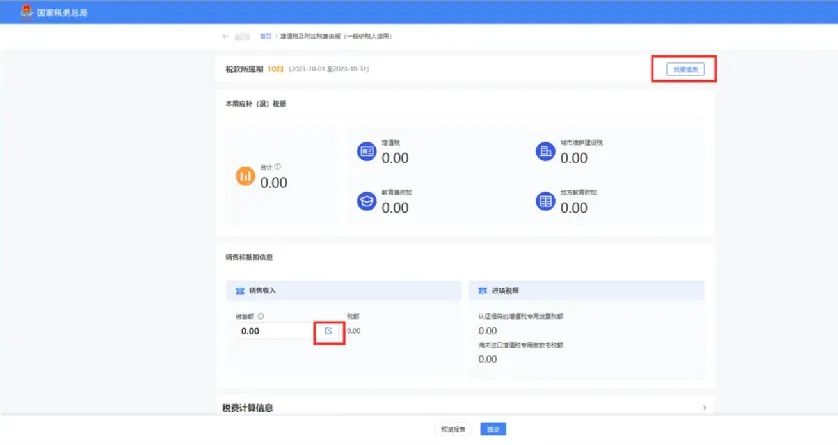Click the edit icon beside 销售额 field
The height and width of the screenshot is (445, 838).
(x=329, y=330)
